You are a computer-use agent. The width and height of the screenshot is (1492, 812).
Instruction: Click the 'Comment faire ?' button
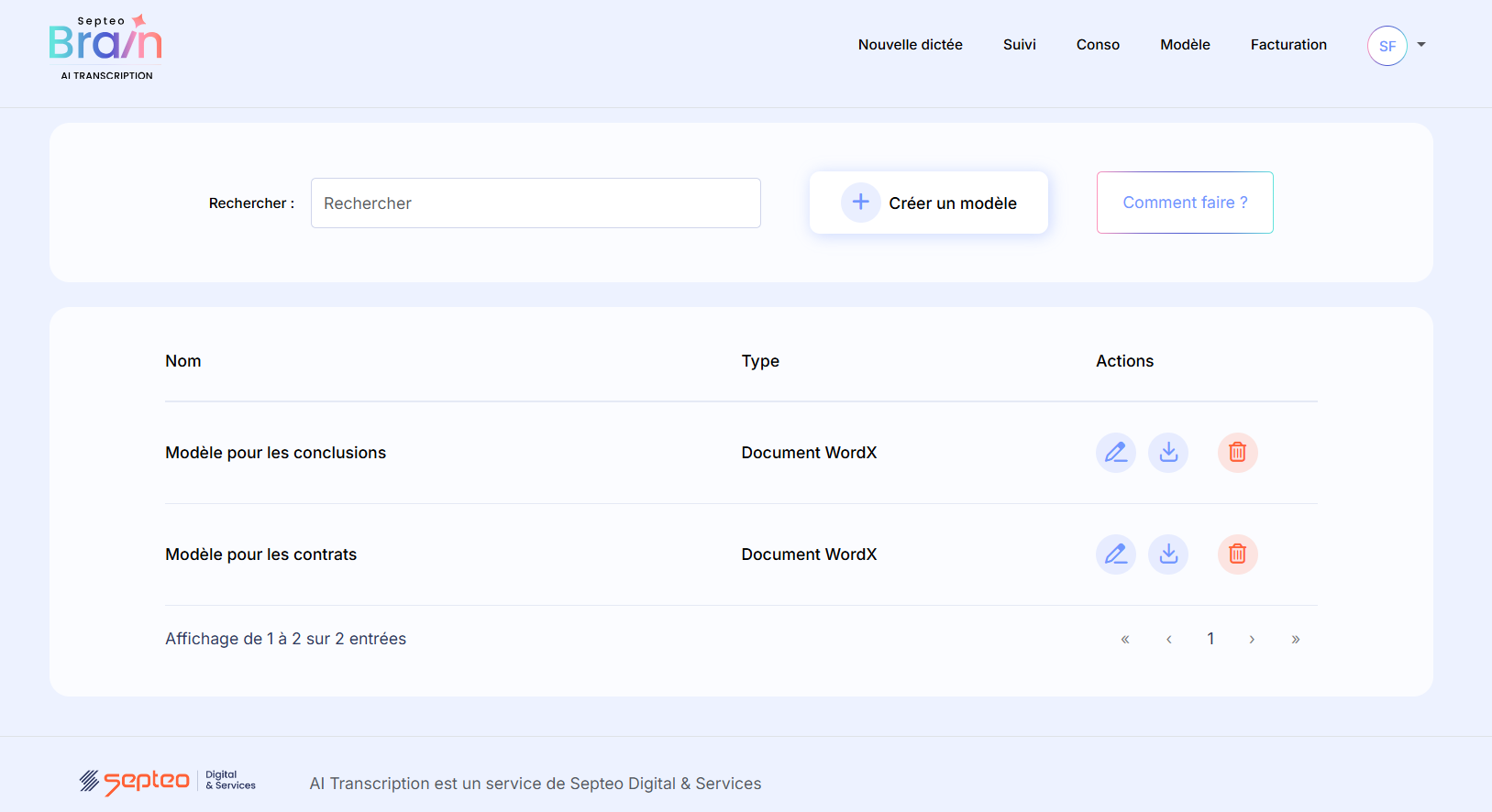1184,203
